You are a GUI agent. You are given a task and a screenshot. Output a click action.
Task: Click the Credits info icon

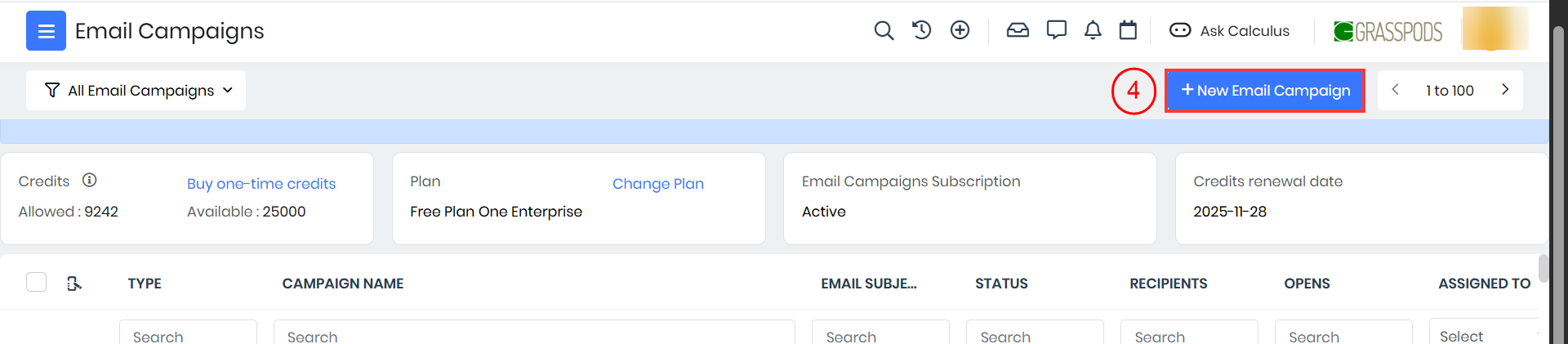[90, 180]
